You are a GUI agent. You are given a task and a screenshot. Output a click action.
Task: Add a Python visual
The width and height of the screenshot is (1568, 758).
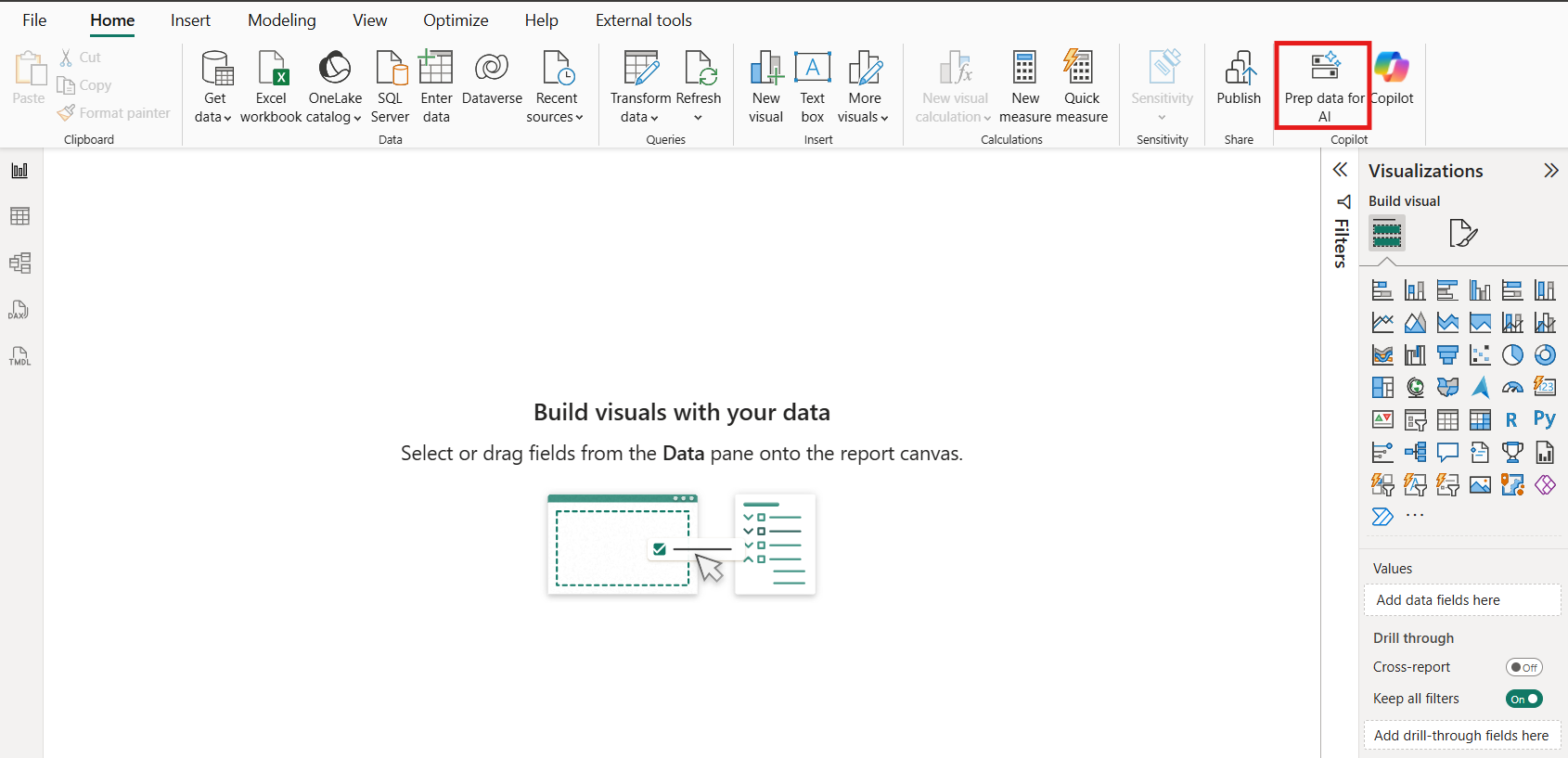tap(1544, 419)
